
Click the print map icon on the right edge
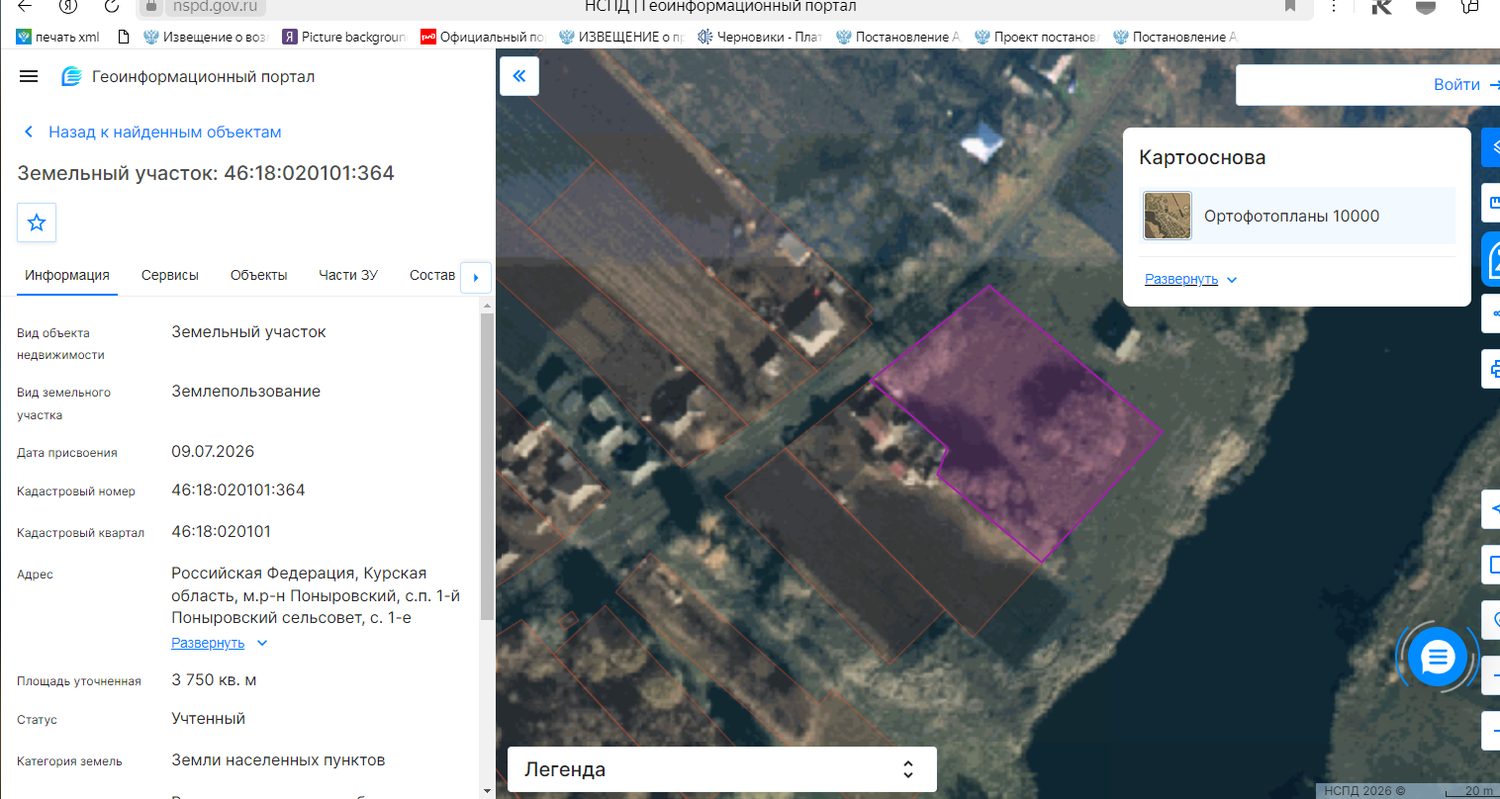click(1490, 367)
